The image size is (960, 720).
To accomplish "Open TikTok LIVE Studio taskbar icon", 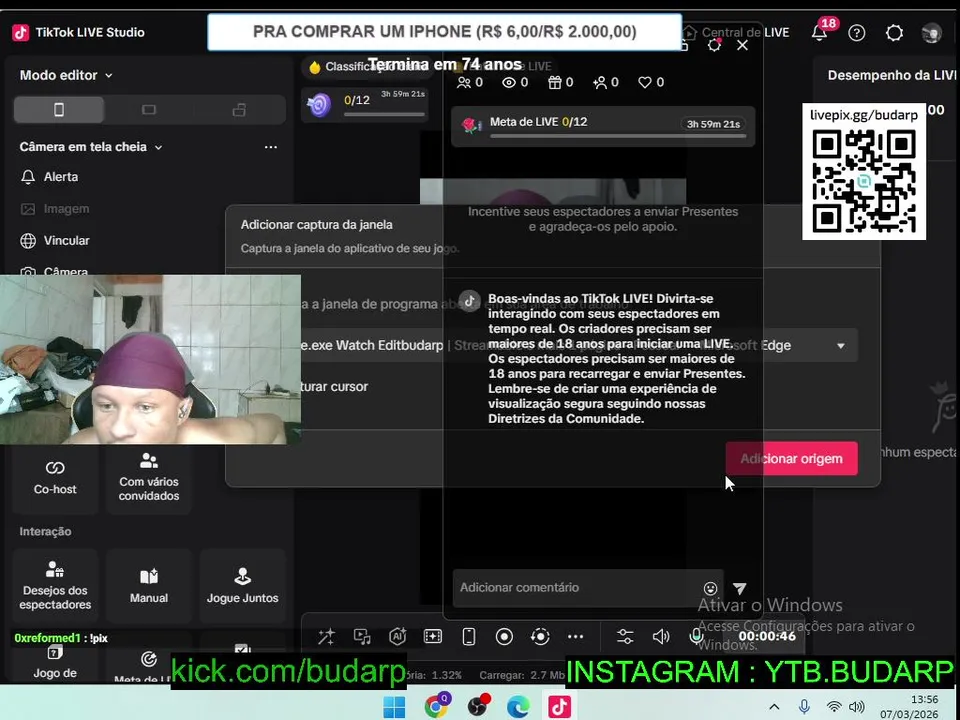I will pos(559,707).
